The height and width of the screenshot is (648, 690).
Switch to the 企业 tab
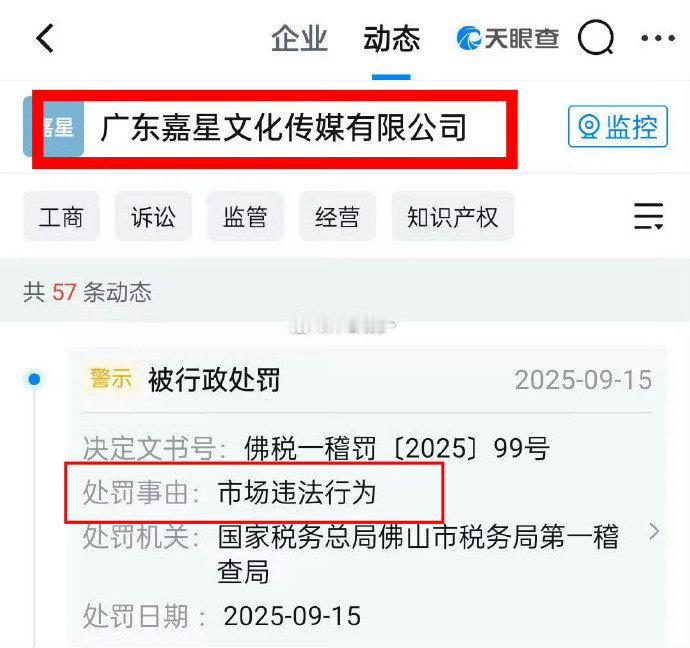click(x=299, y=39)
